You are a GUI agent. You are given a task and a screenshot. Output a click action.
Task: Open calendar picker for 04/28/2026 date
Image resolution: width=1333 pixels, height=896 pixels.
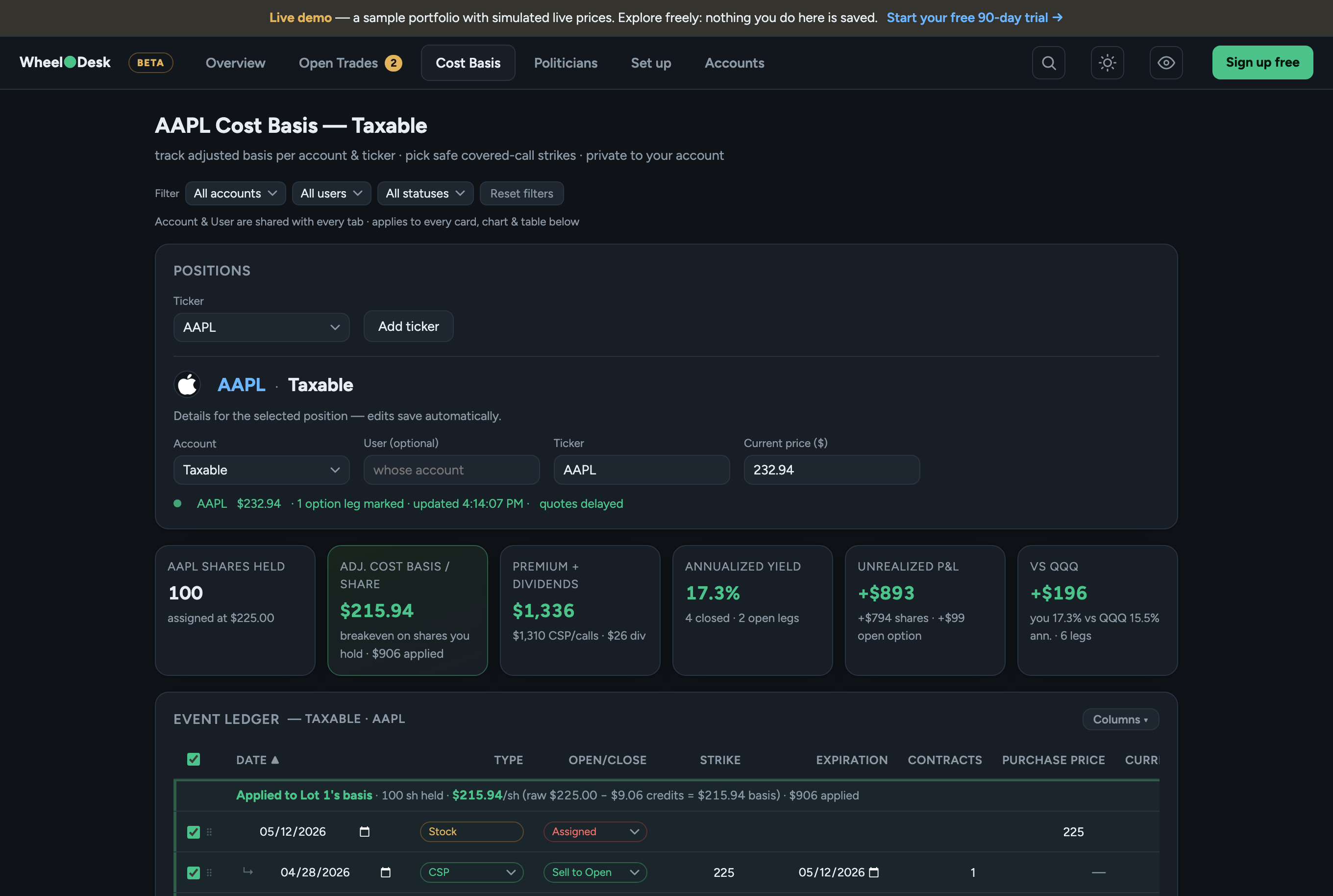386,872
